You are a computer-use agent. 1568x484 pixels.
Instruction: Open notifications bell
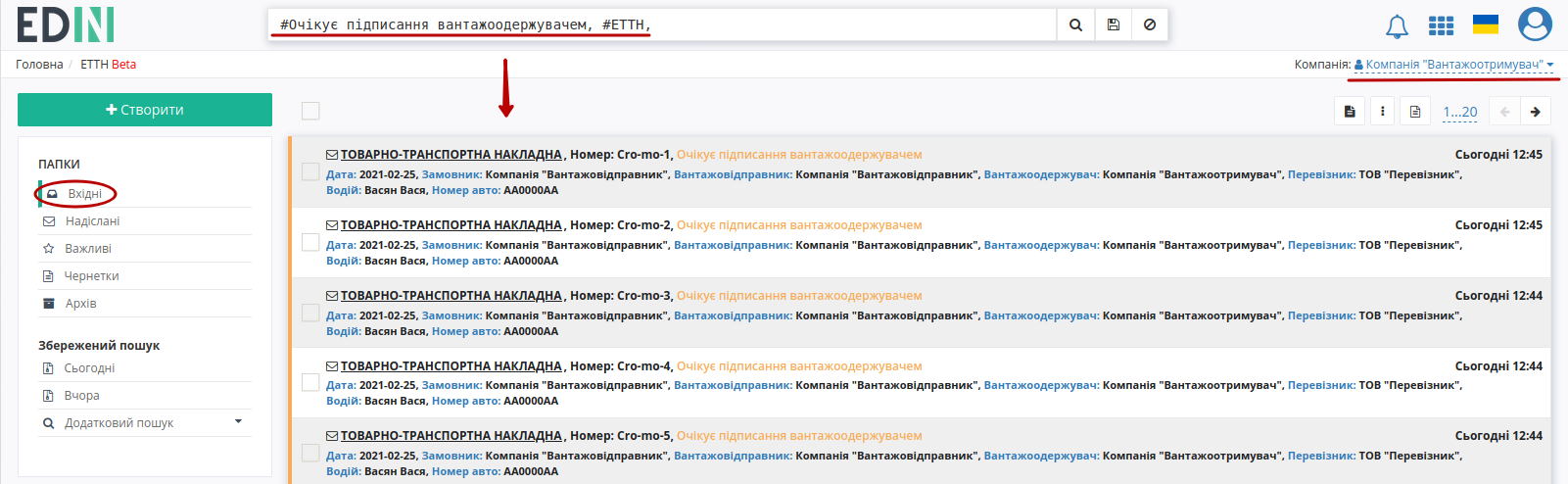point(1397,26)
